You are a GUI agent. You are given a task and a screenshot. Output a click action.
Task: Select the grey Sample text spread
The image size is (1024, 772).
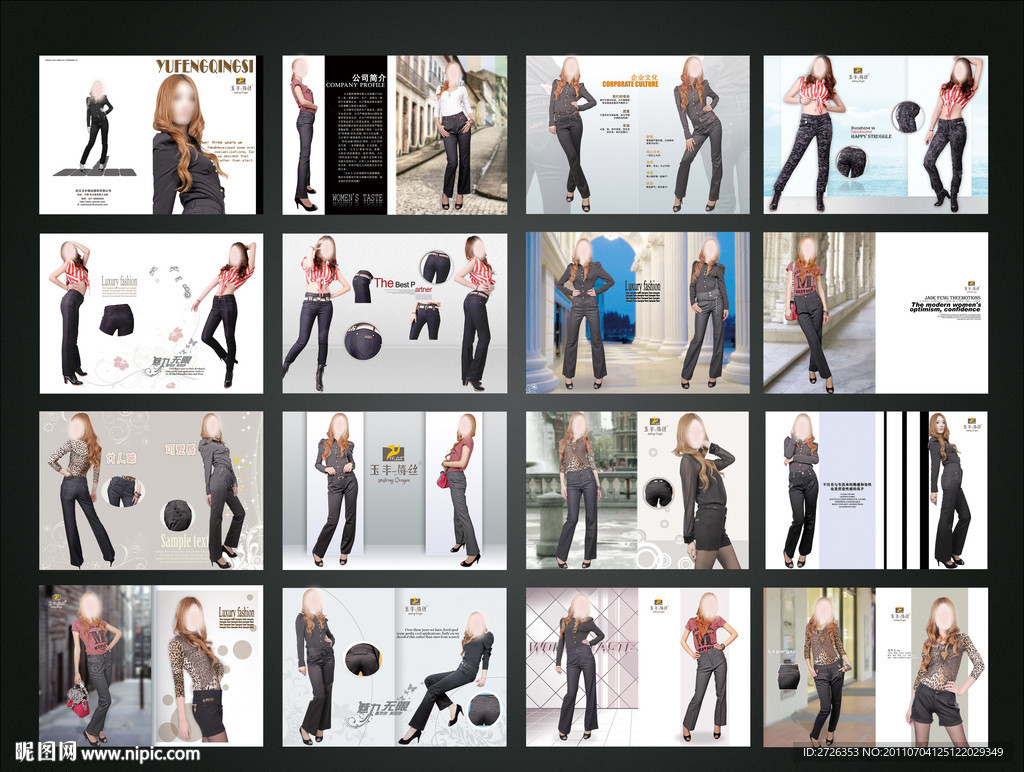(x=151, y=491)
